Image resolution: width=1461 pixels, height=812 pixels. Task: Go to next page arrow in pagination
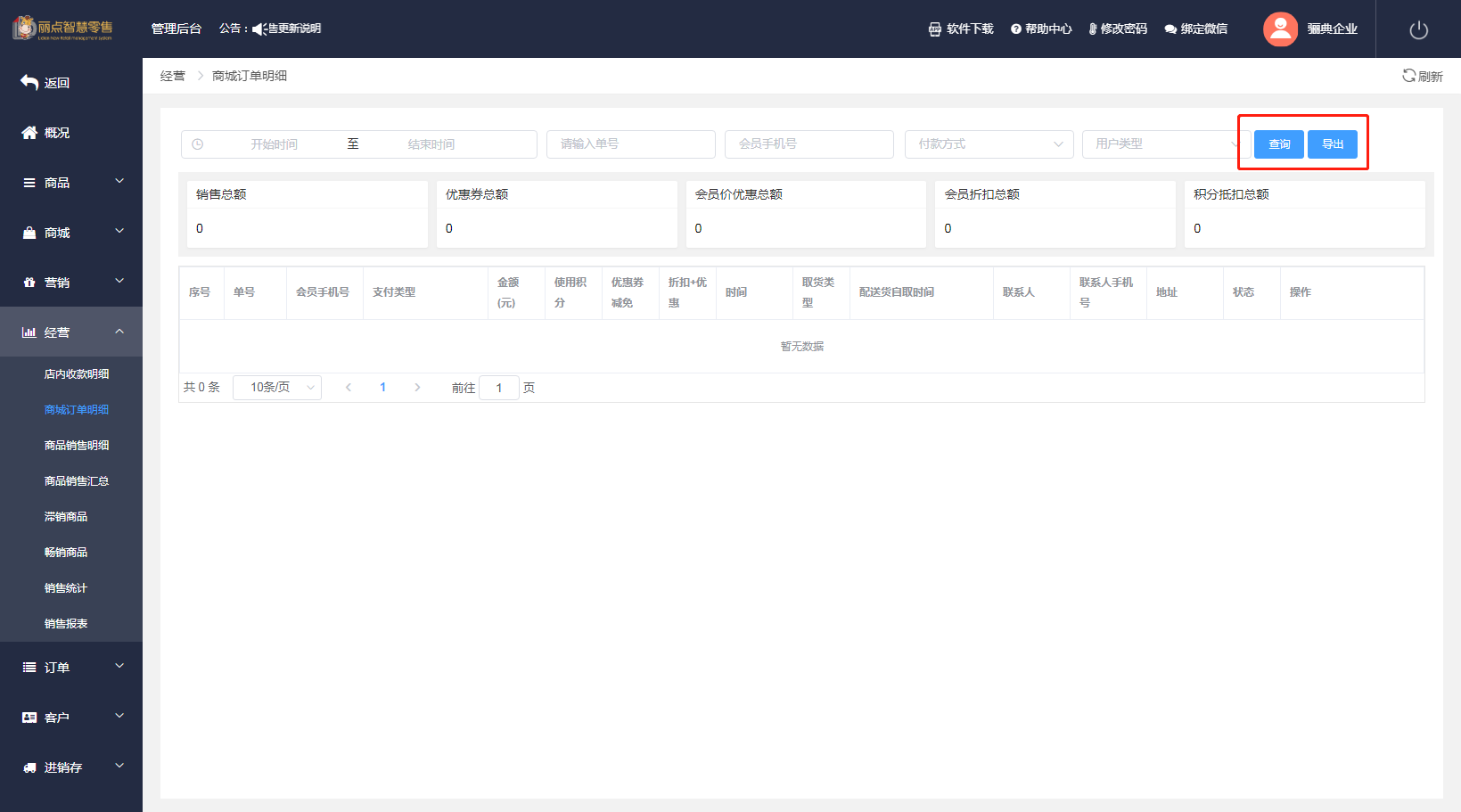pyautogui.click(x=417, y=387)
